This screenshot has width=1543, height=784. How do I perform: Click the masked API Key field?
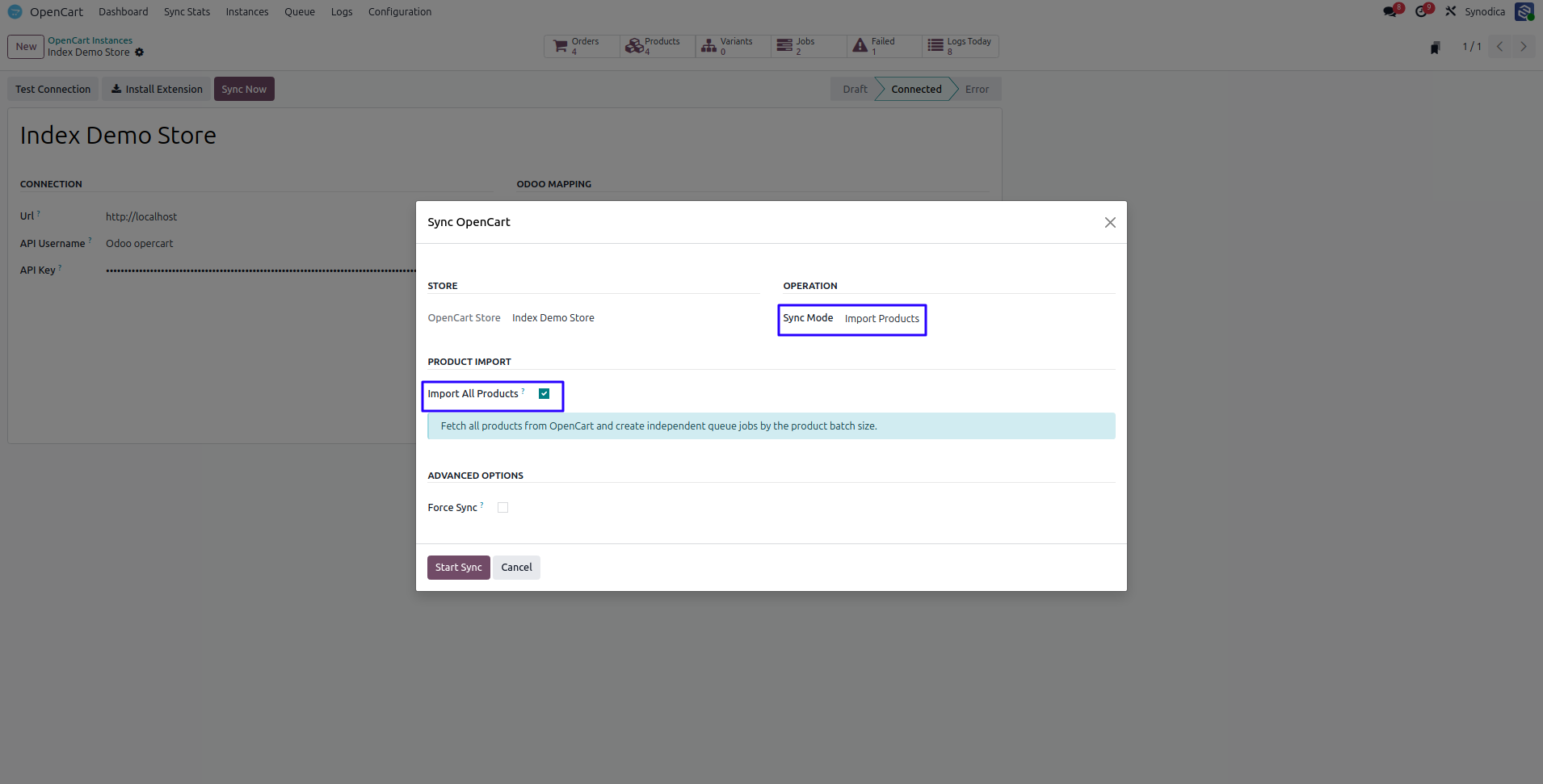[260, 270]
